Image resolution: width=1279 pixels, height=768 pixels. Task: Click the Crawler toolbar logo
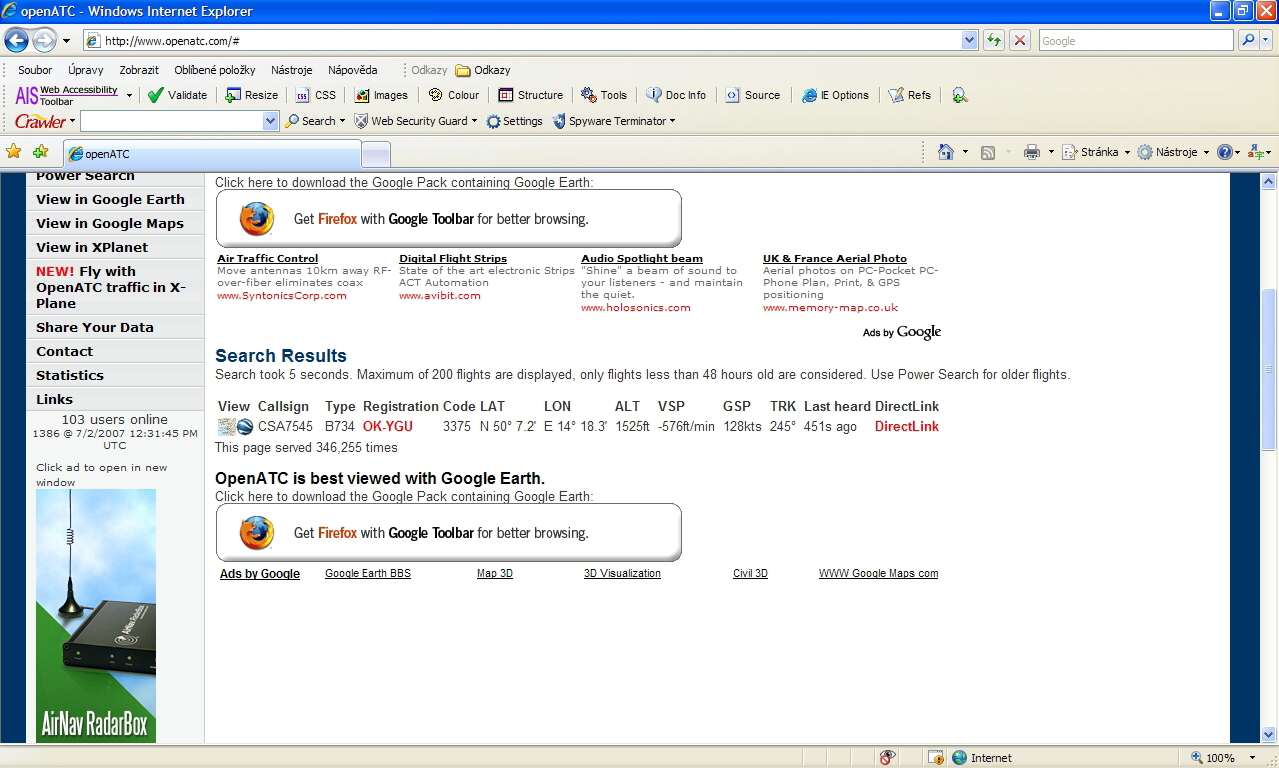(41, 121)
